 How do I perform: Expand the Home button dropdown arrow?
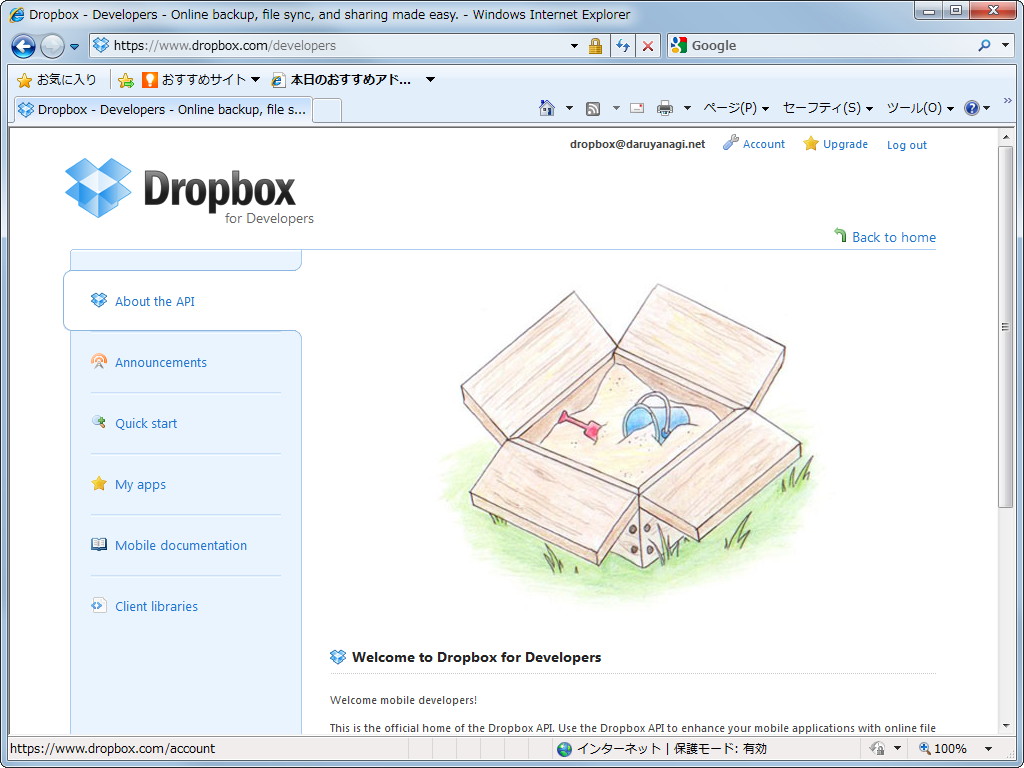(569, 108)
